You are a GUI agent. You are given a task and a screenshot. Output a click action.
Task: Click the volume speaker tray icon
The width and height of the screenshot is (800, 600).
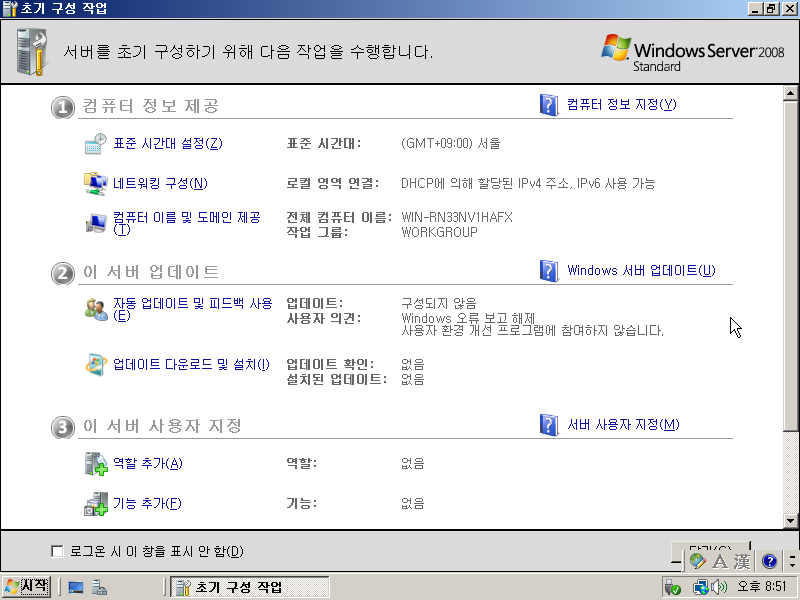[719, 588]
